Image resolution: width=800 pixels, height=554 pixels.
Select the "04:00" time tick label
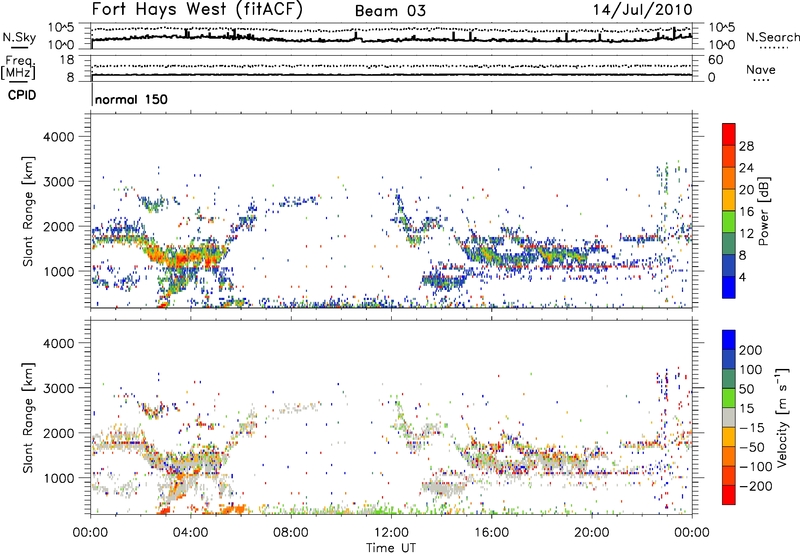click(x=190, y=533)
